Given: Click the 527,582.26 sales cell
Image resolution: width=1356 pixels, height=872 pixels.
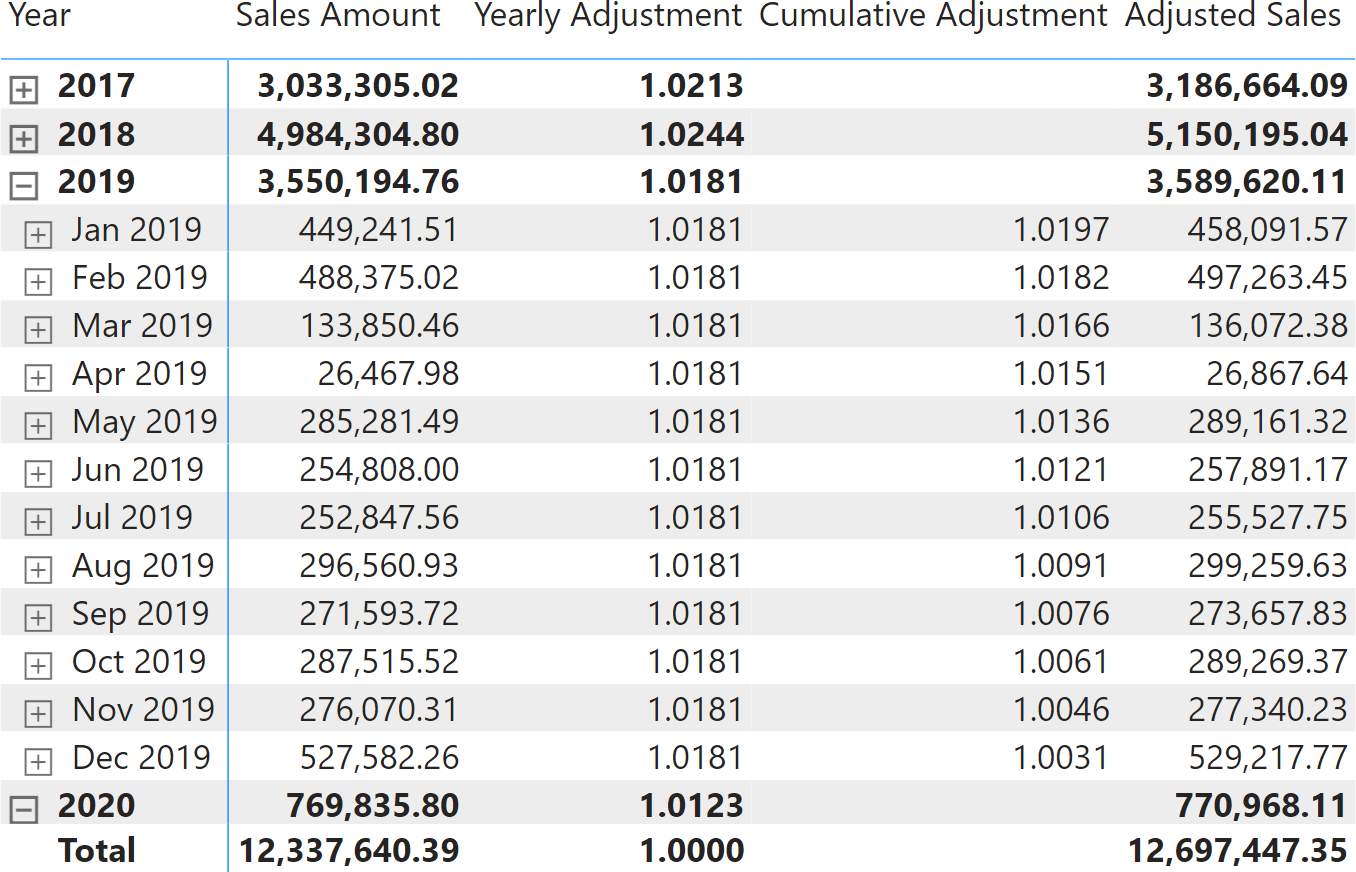Looking at the screenshot, I should point(378,758).
